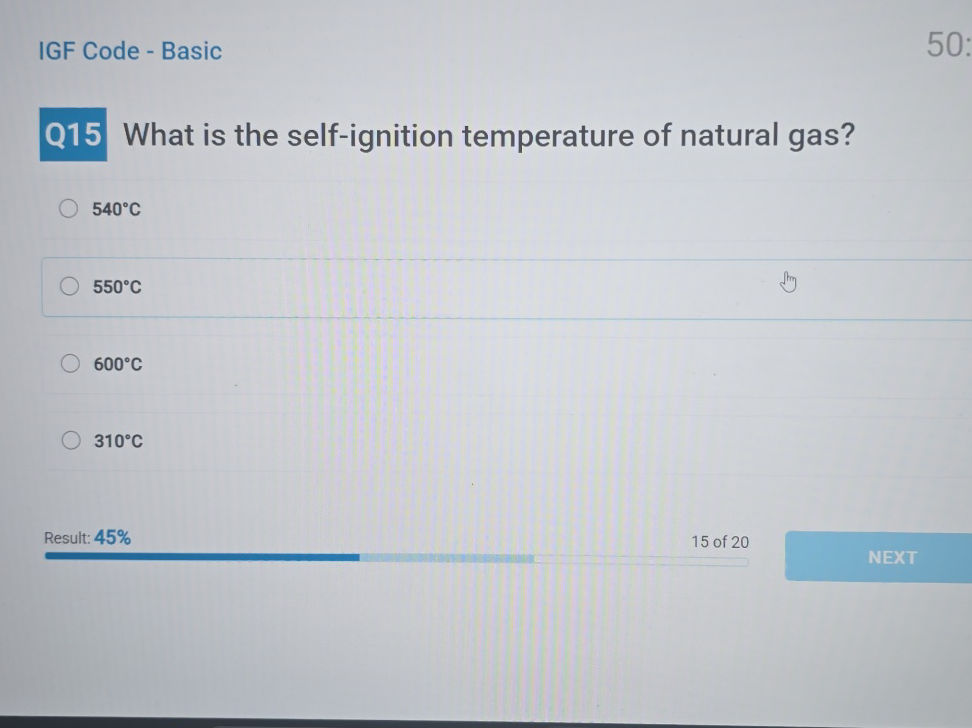
Task: Click the quiz progress bar
Action: pos(396,557)
